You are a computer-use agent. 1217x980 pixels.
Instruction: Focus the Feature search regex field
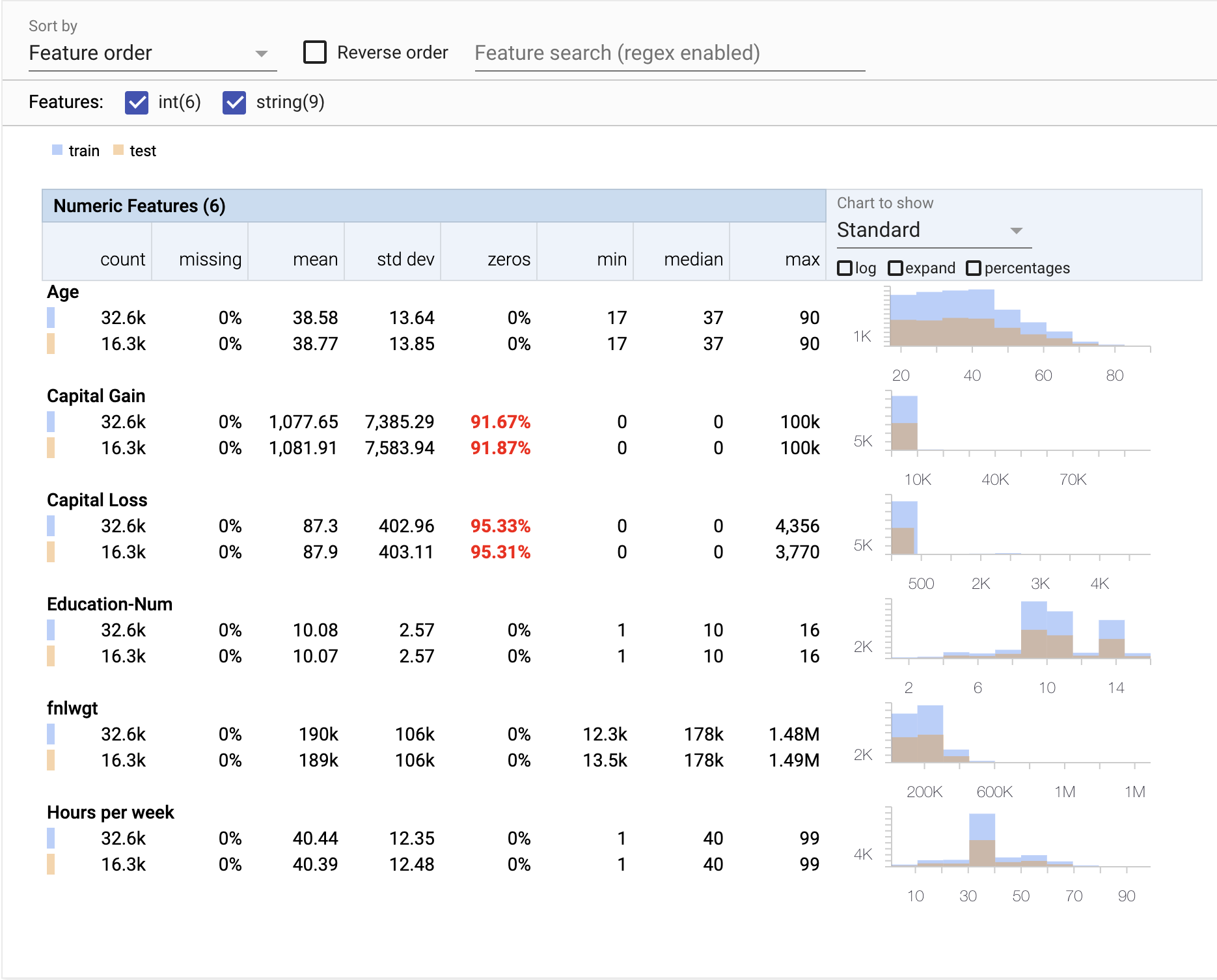coord(670,53)
